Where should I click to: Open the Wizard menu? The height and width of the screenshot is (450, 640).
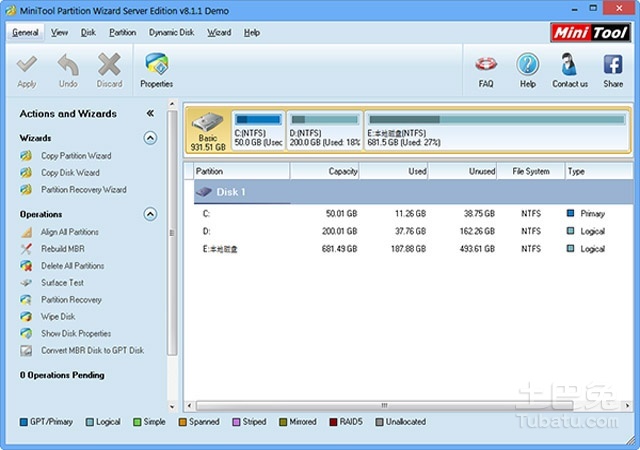219,33
